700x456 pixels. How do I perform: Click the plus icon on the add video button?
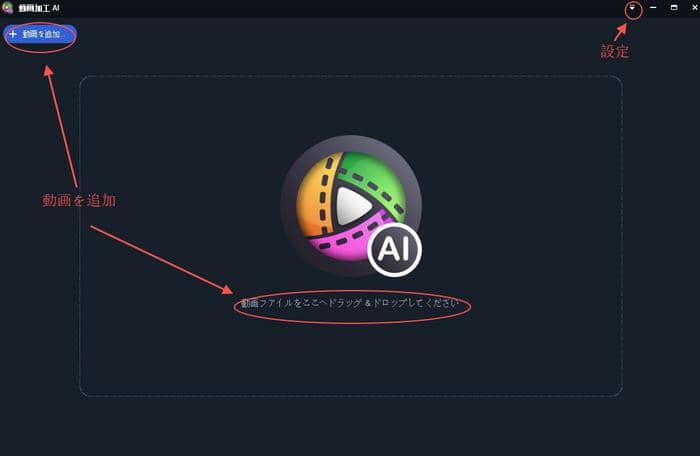pyautogui.click(x=12, y=34)
